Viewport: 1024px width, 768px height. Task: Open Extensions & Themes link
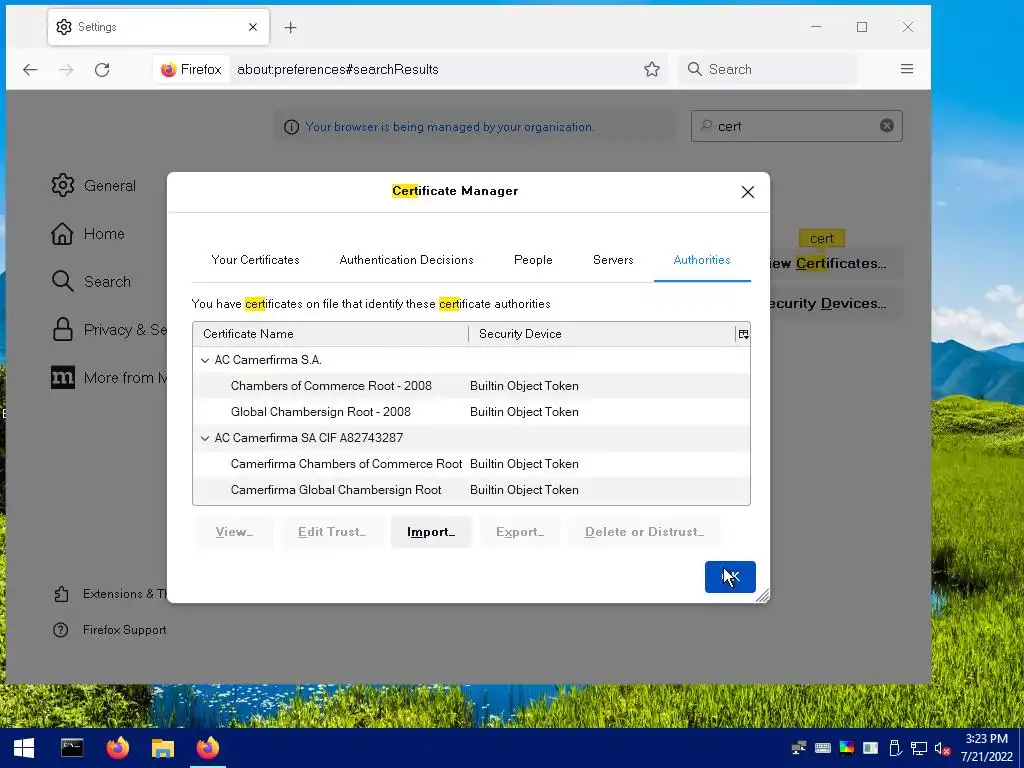(x=110, y=594)
